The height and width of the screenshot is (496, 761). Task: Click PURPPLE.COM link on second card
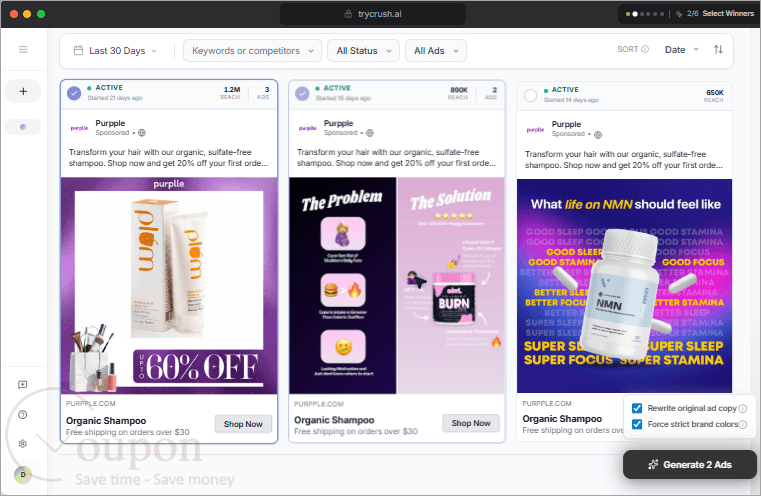click(x=319, y=404)
